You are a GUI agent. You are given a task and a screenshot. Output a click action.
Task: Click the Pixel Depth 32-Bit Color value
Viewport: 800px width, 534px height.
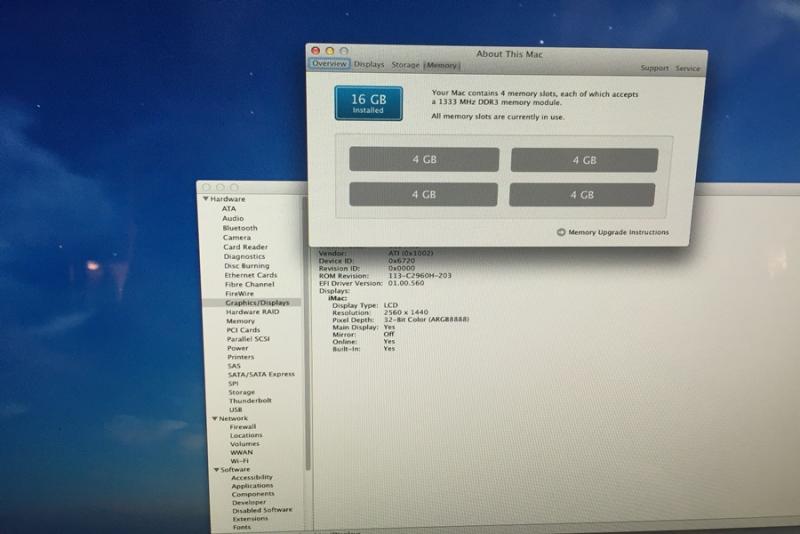coord(426,319)
